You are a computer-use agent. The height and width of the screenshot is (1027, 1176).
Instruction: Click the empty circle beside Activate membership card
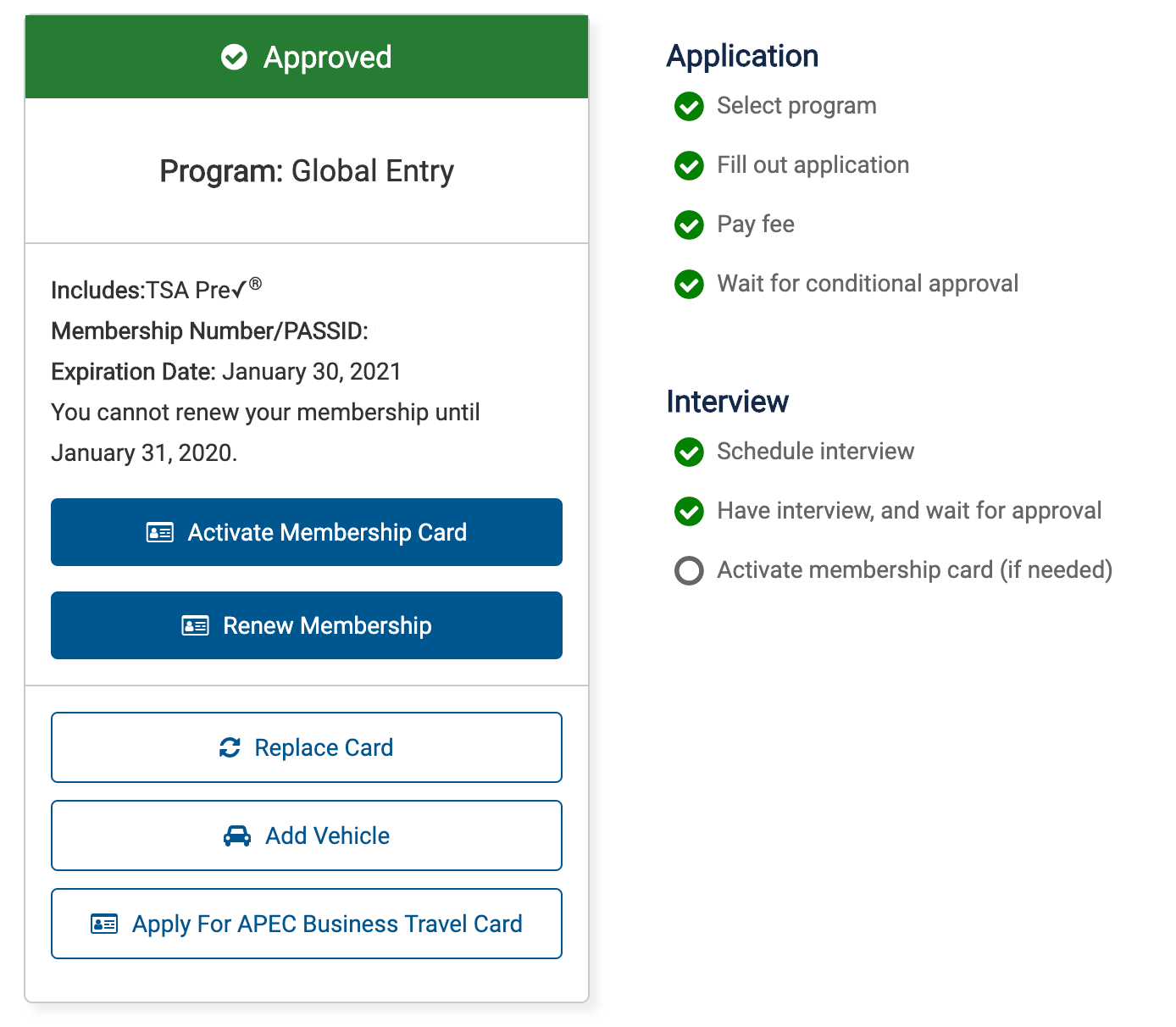pyautogui.click(x=689, y=570)
